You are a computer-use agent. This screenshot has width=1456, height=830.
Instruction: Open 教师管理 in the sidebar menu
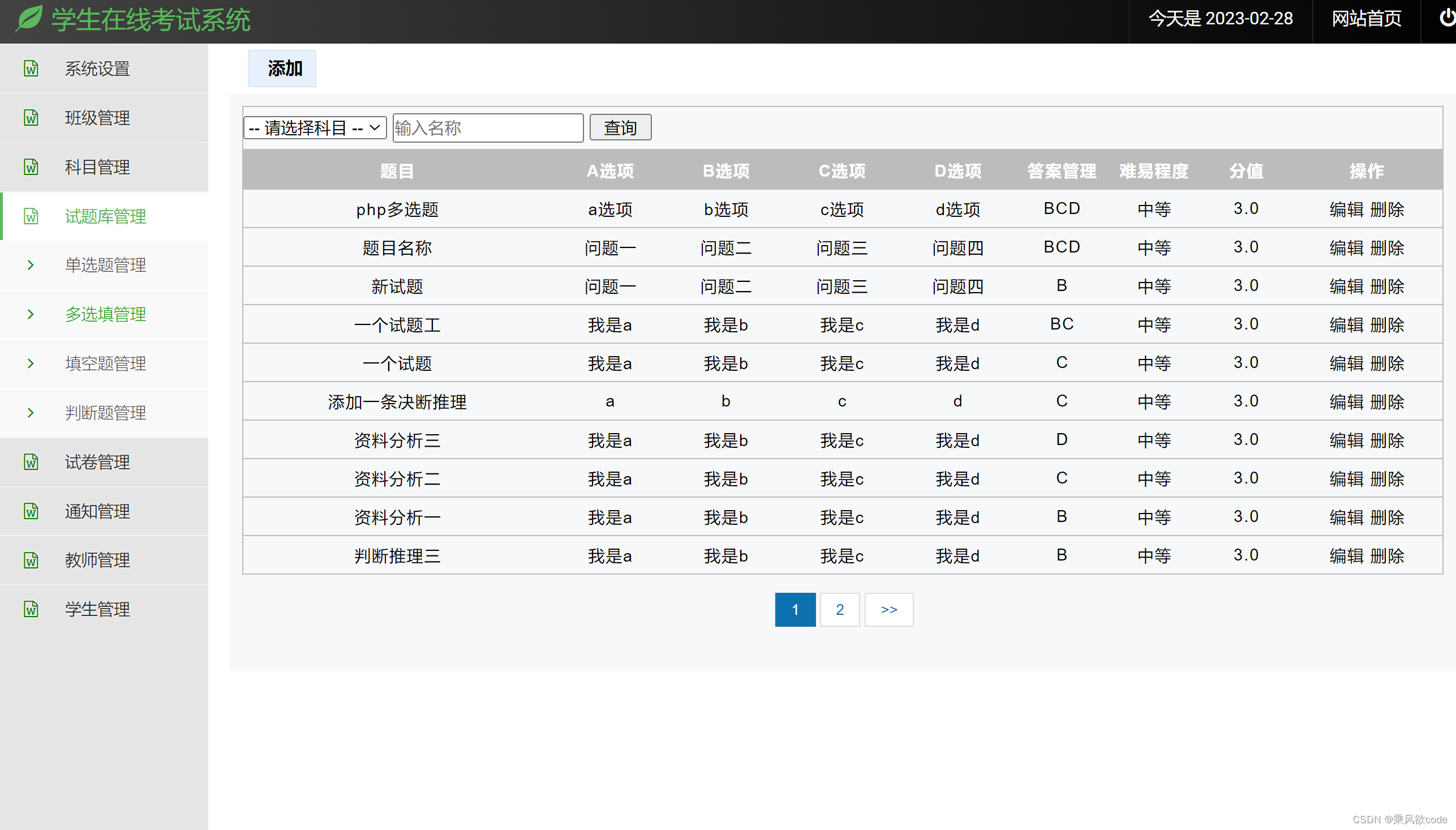[x=97, y=561]
